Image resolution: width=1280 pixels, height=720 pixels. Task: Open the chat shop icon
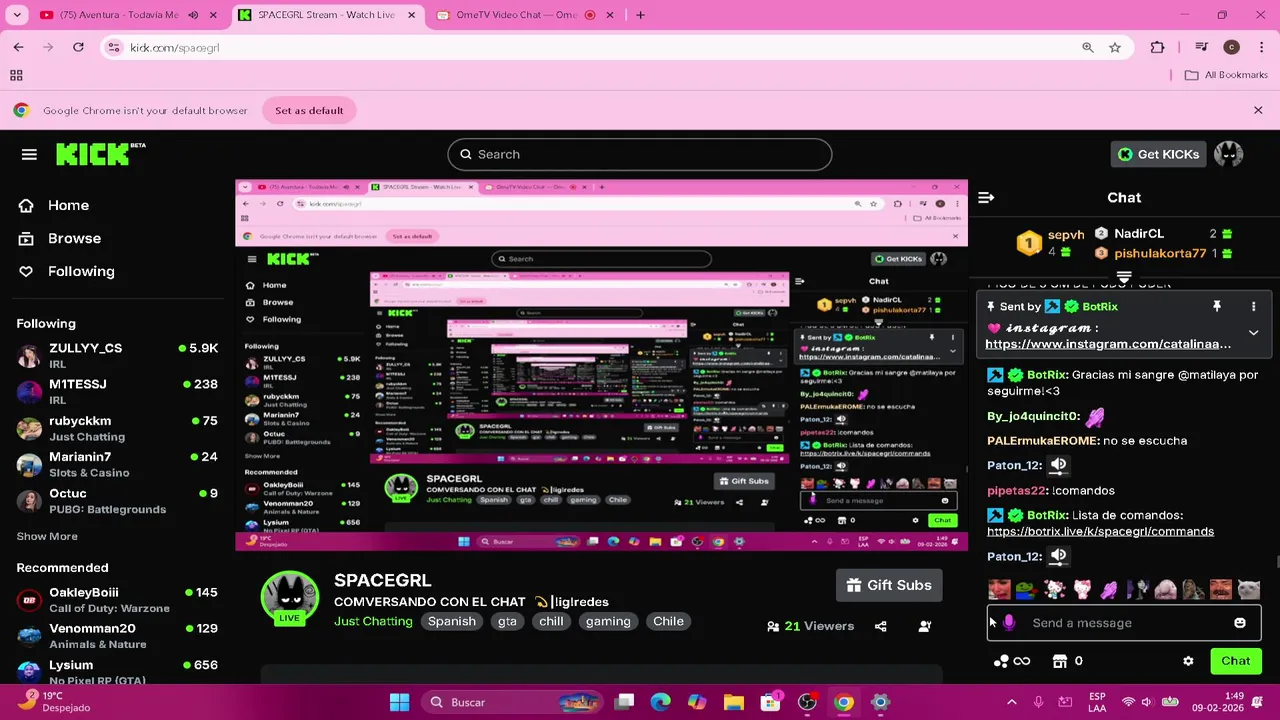pyautogui.click(x=1060, y=661)
